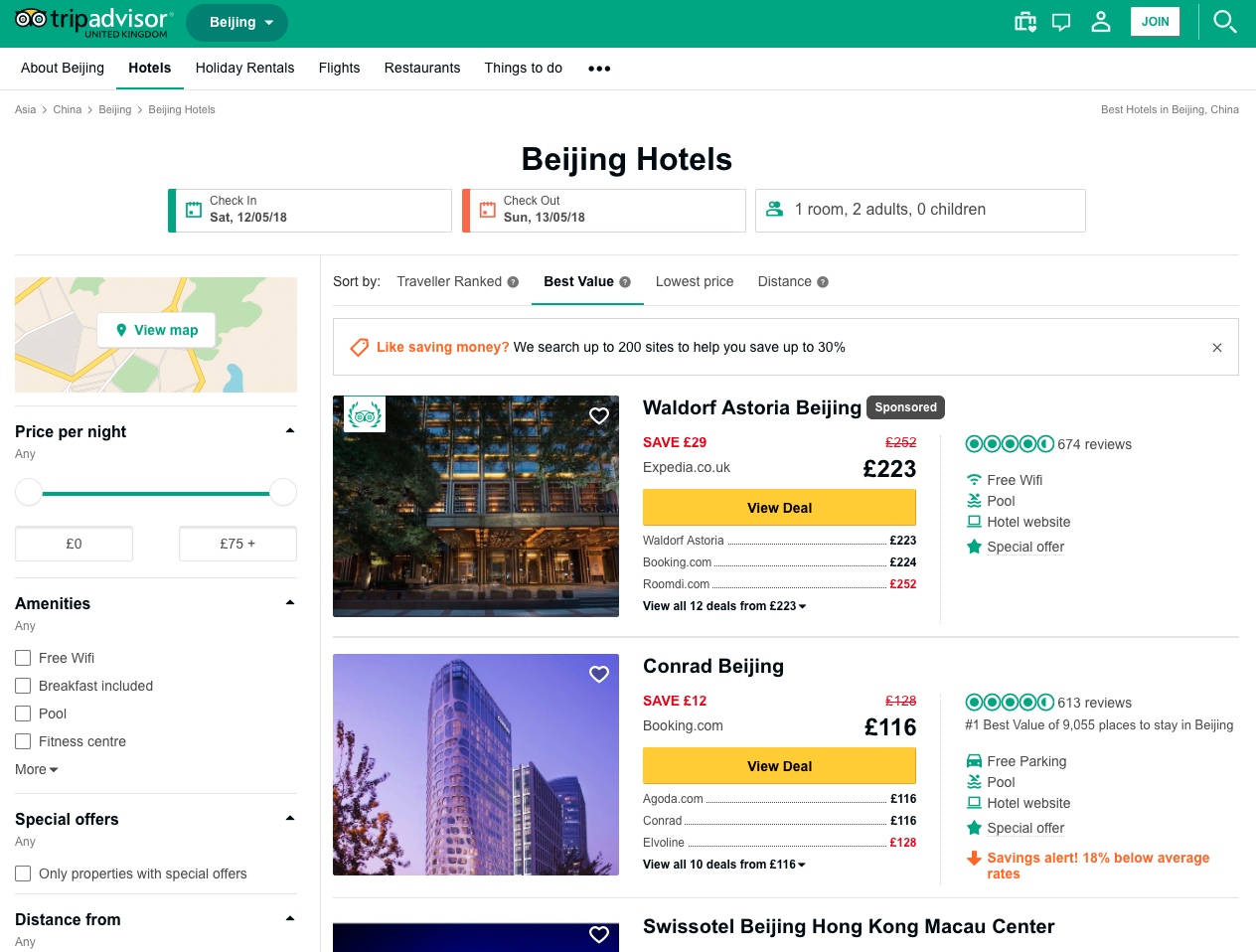Click the Traveller Ranked help question icon
Screen dimensions: 1256x952
pos(513,282)
